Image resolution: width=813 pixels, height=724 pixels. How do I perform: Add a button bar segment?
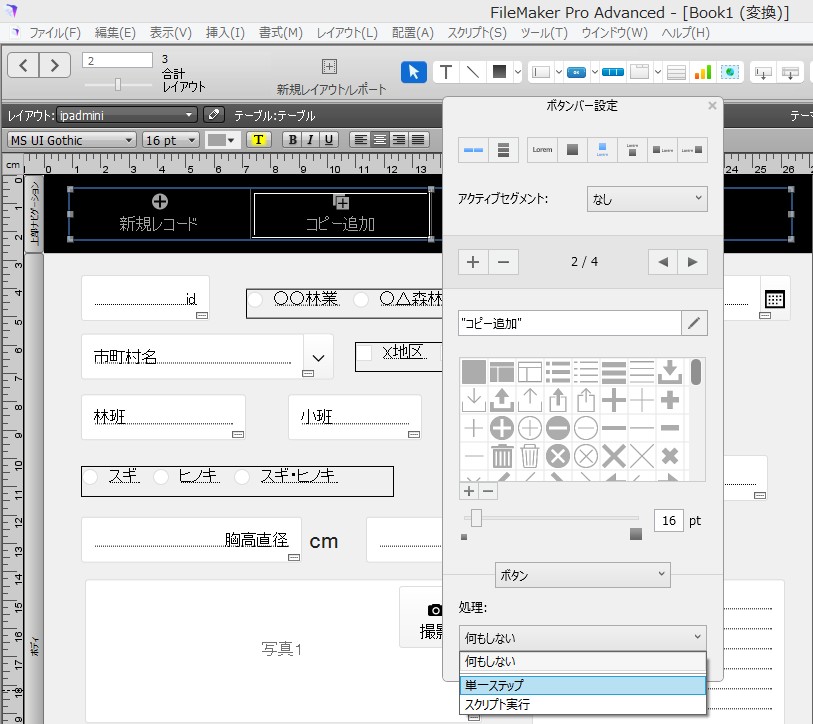[x=473, y=262]
